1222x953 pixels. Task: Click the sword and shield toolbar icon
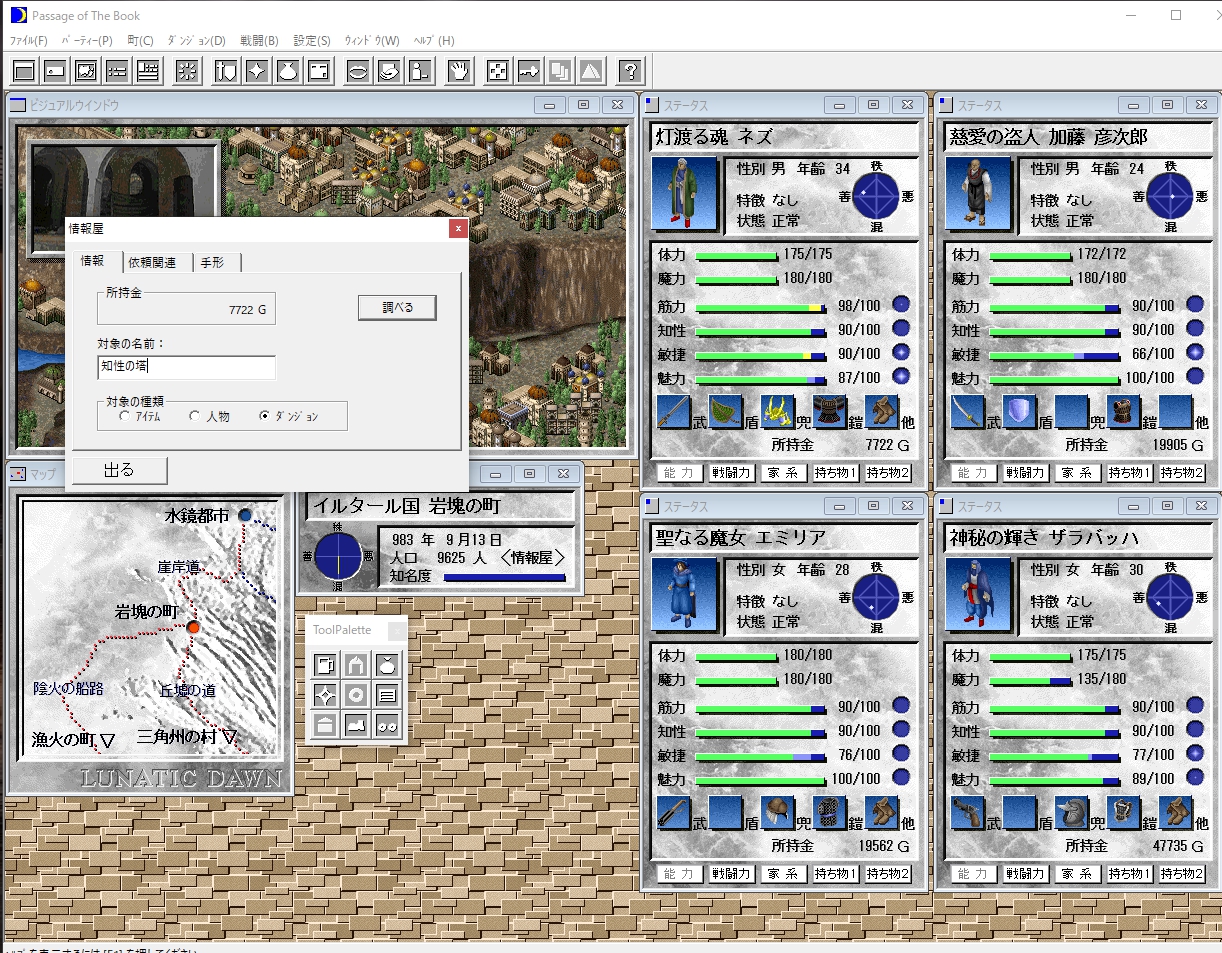click(x=226, y=71)
